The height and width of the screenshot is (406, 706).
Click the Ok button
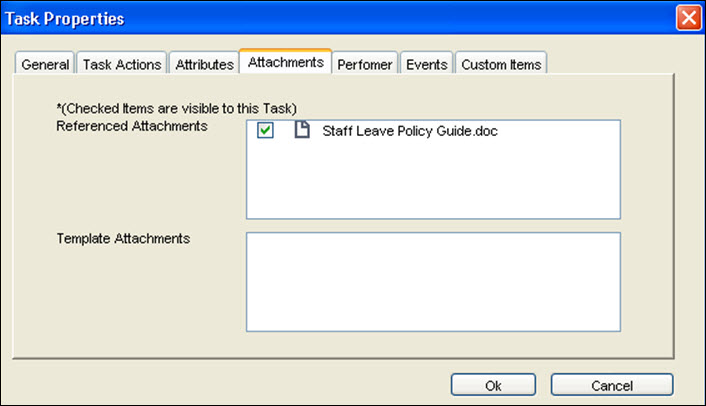pyautogui.click(x=493, y=385)
